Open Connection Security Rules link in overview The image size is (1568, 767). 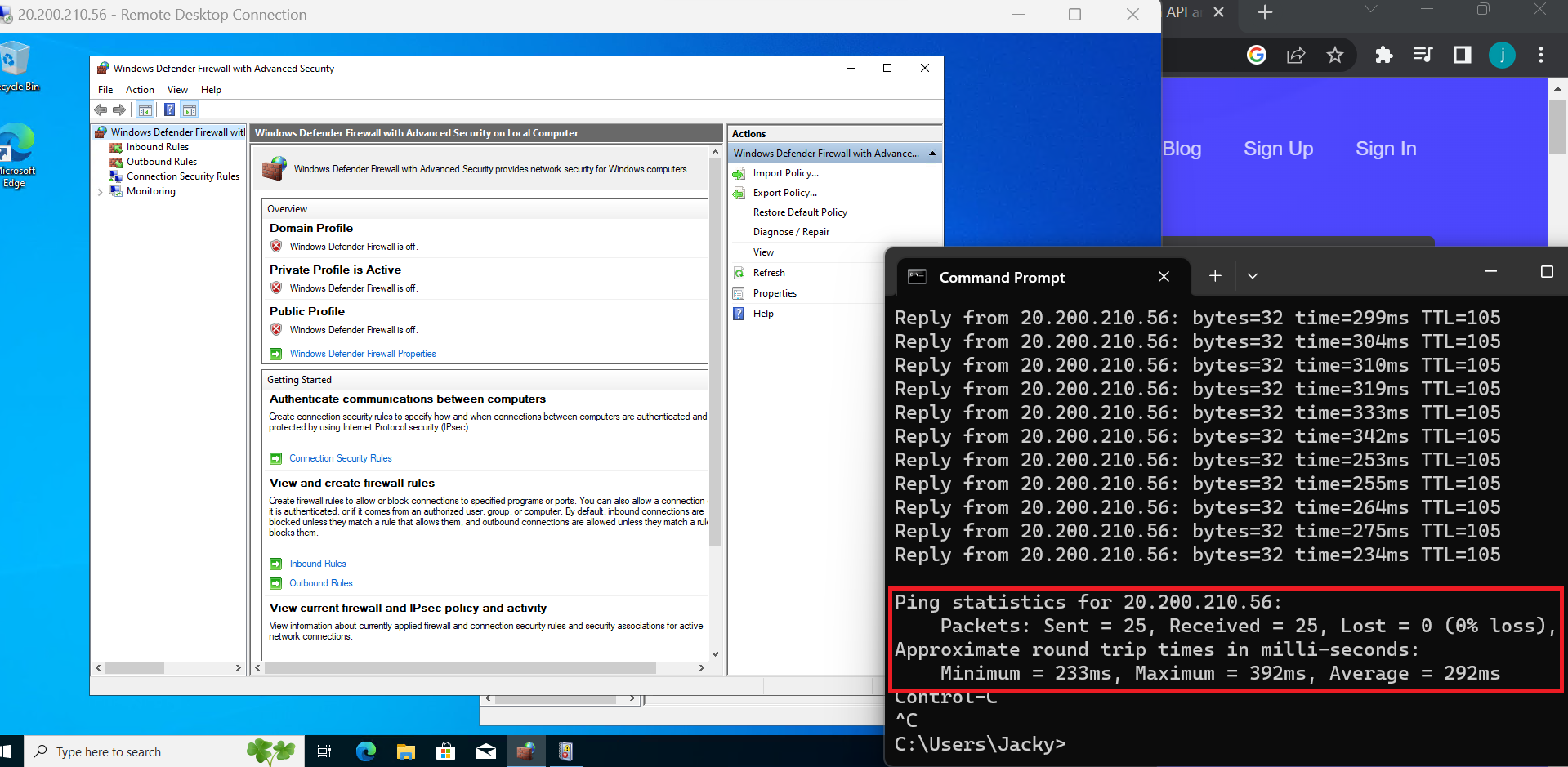point(341,458)
